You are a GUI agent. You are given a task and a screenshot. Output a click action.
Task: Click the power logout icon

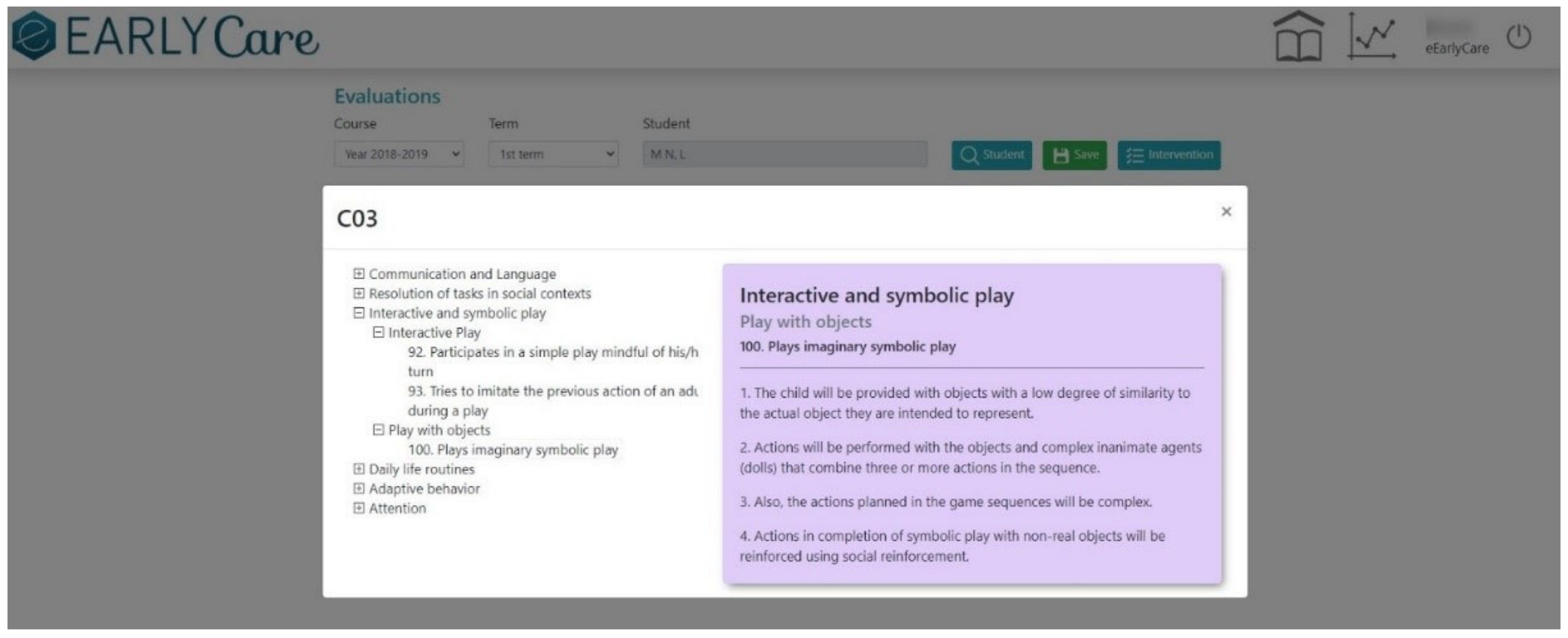coord(1519,37)
